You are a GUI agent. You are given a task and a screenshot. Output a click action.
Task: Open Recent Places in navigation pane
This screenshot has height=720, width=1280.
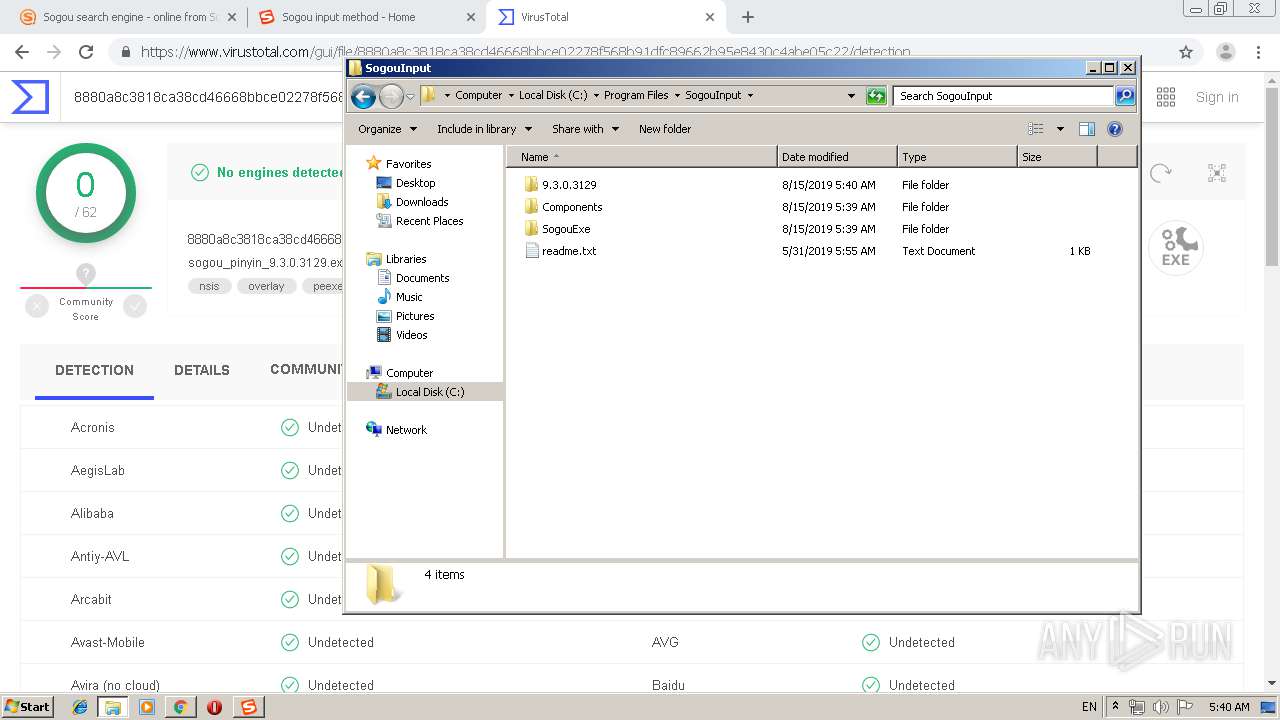coord(429,221)
